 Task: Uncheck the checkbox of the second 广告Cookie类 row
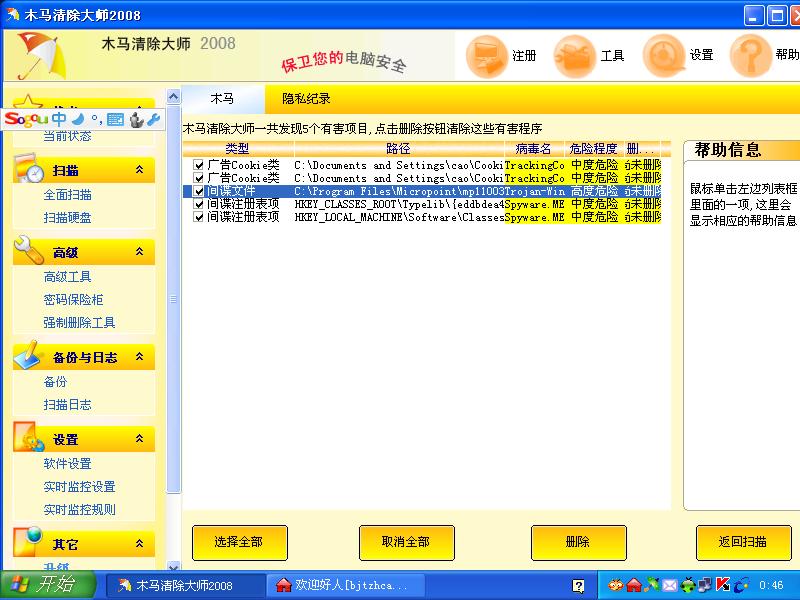coord(199,178)
